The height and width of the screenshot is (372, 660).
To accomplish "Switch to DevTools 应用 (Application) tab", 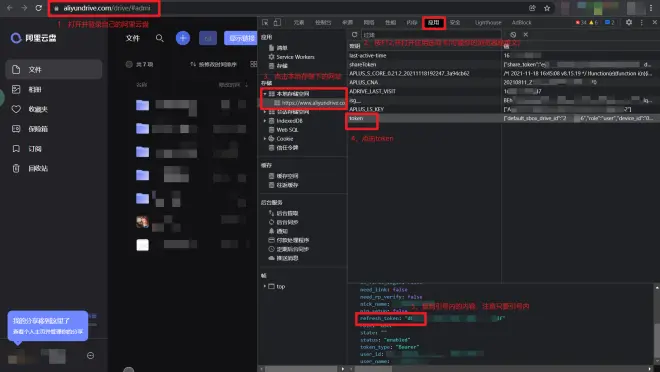I will point(434,23).
